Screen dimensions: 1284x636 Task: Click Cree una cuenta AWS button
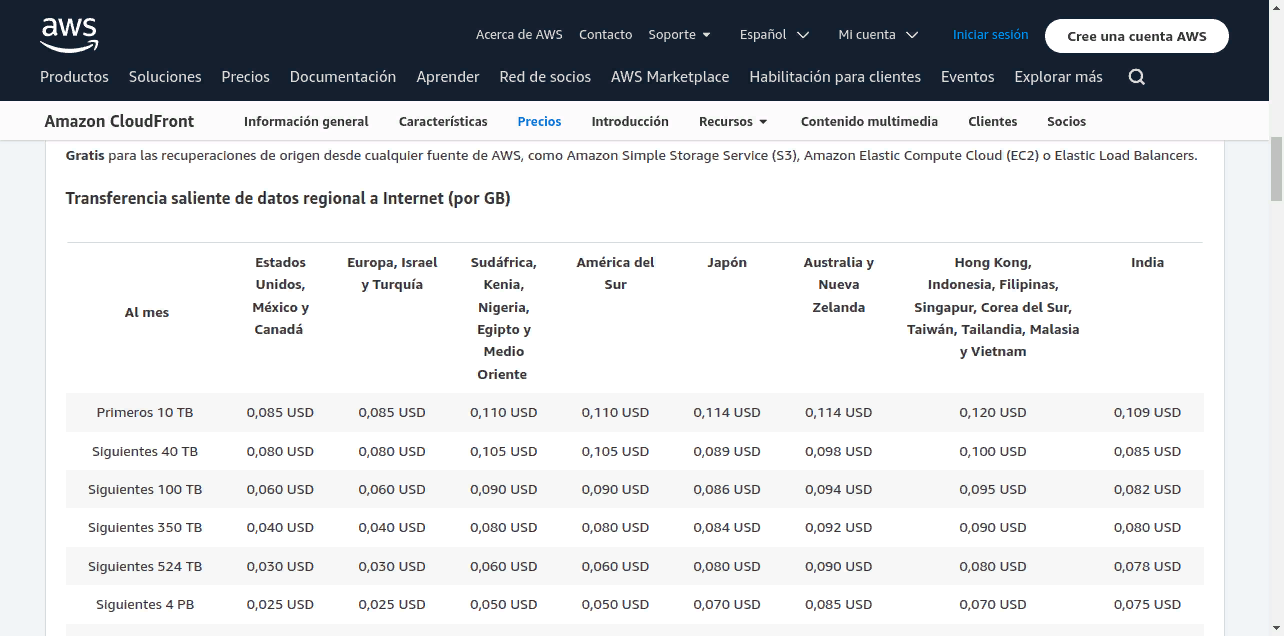(x=1137, y=36)
